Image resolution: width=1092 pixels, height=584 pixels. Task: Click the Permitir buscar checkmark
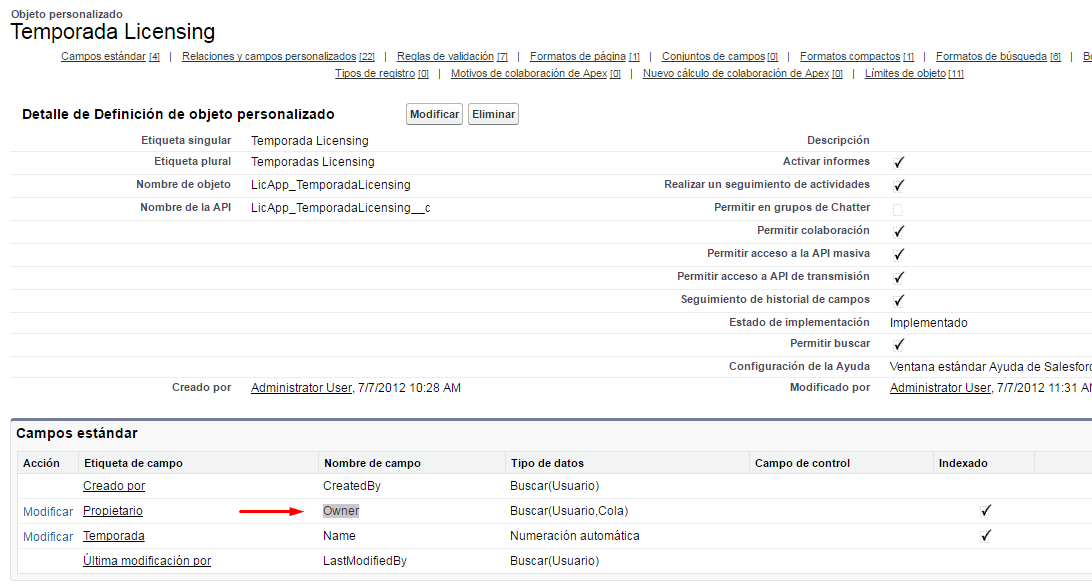[x=898, y=343]
